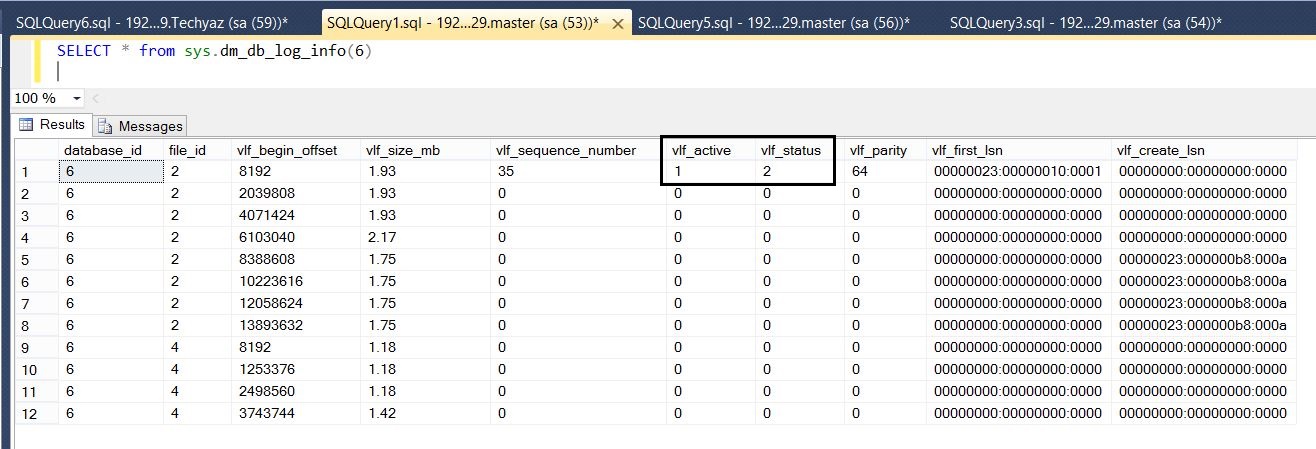Click the horizontal scroll left arrow
The height and width of the screenshot is (449, 1316).
[96, 98]
